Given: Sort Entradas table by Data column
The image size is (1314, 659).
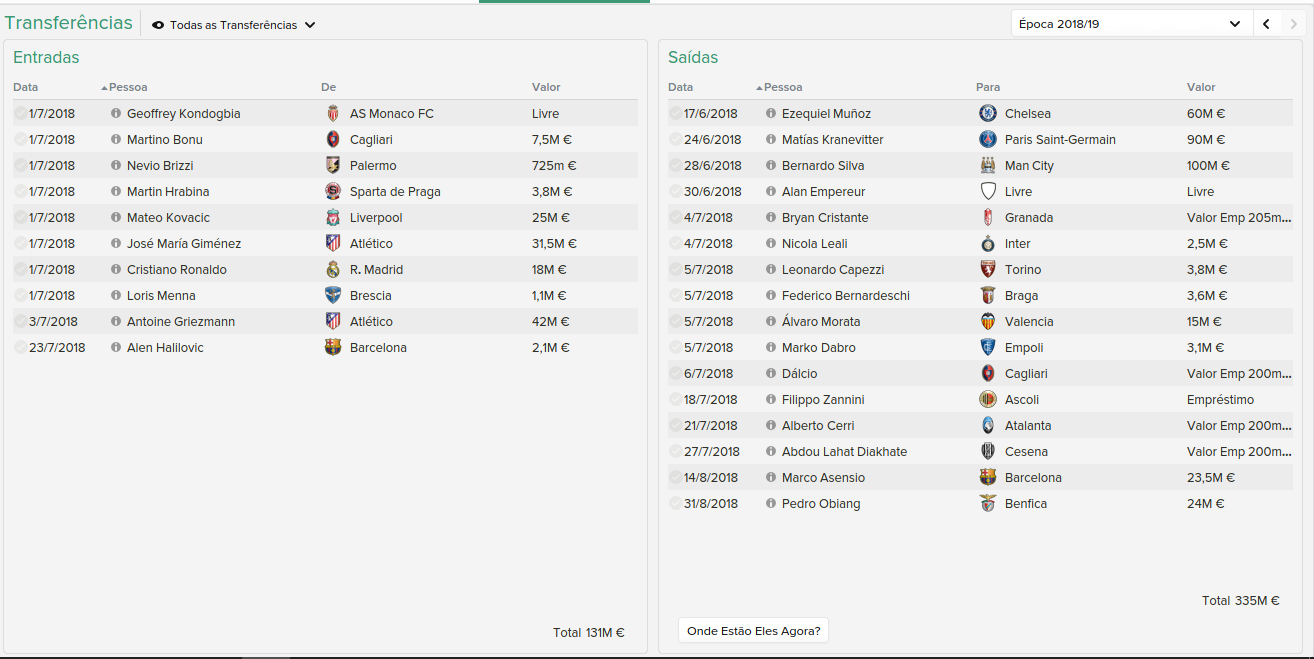Looking at the screenshot, I should point(26,87).
